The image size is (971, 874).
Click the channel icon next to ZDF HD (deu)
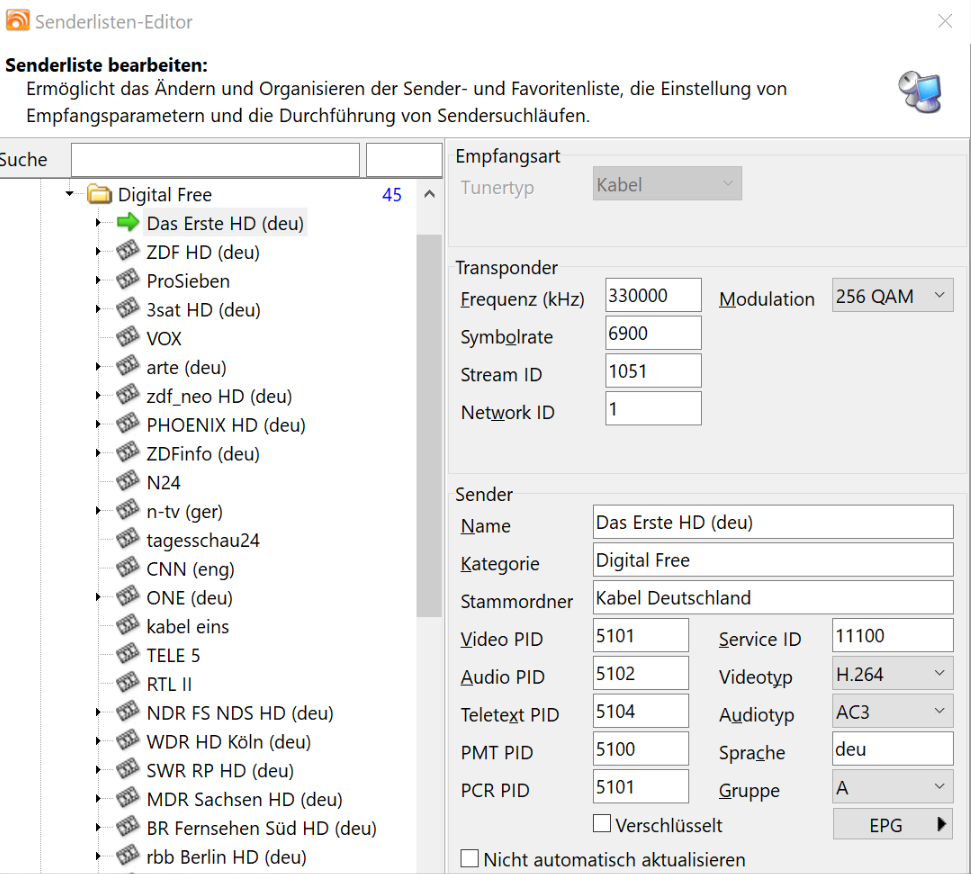128,251
